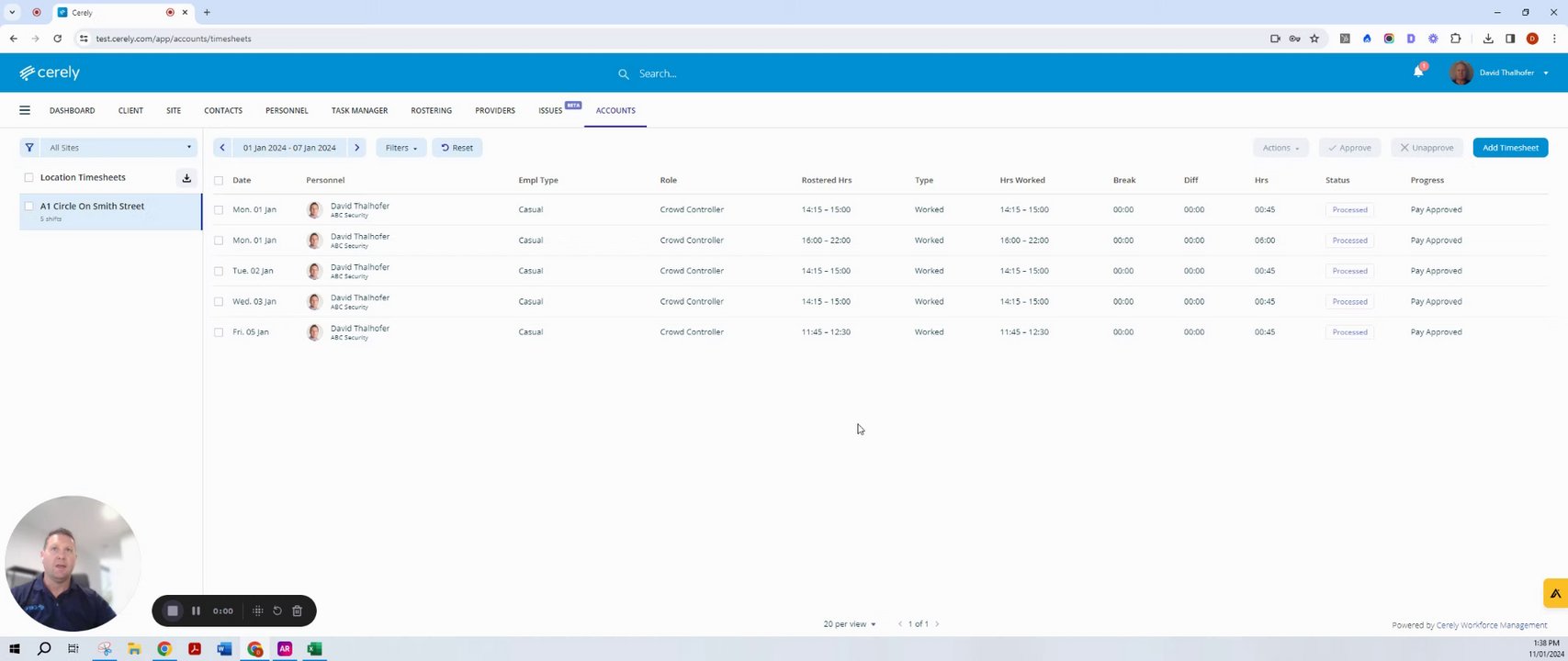
Task: Click the site filter funnel icon
Action: point(29,148)
